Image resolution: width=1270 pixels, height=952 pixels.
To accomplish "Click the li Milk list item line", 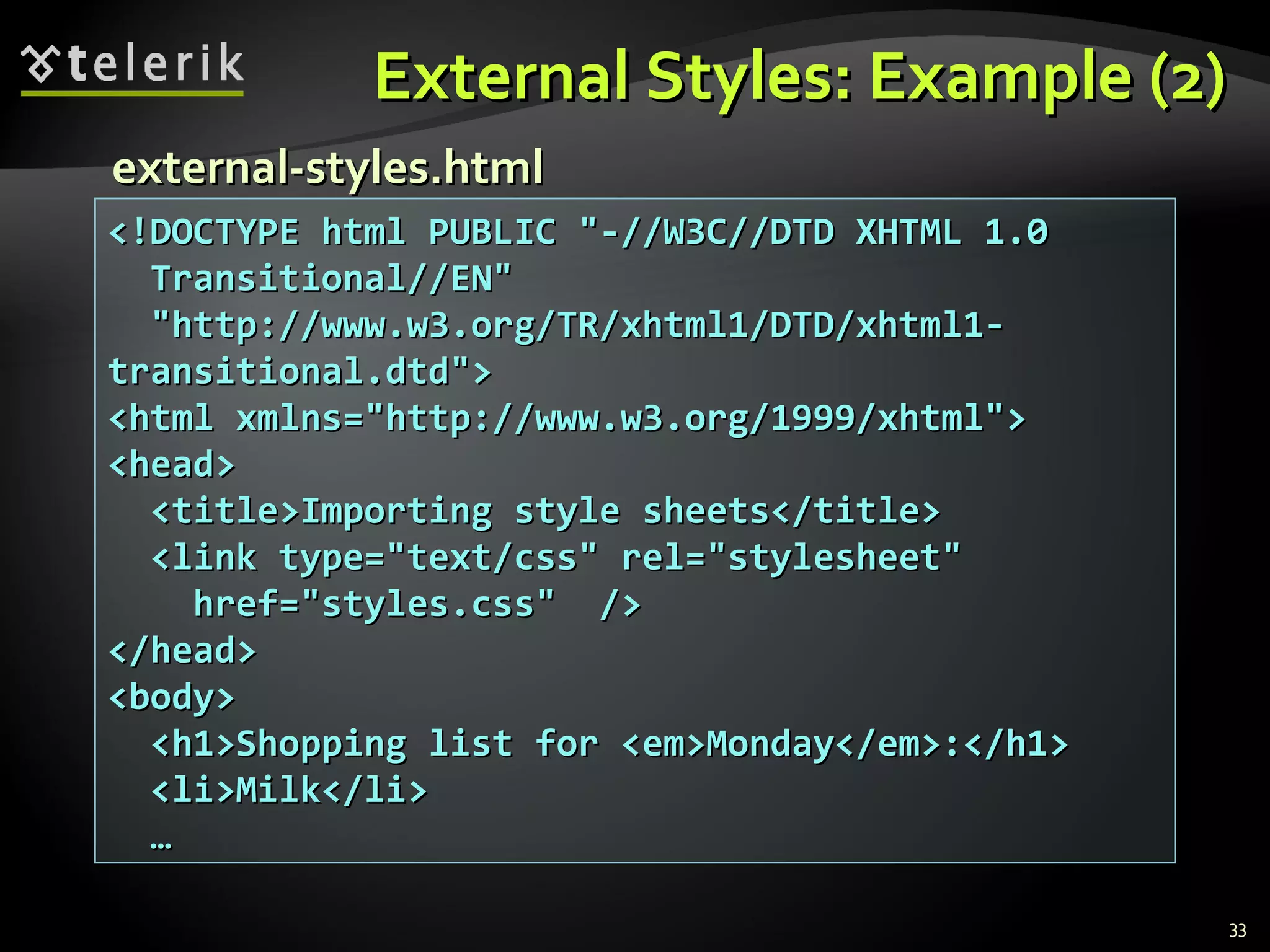I will click(289, 790).
